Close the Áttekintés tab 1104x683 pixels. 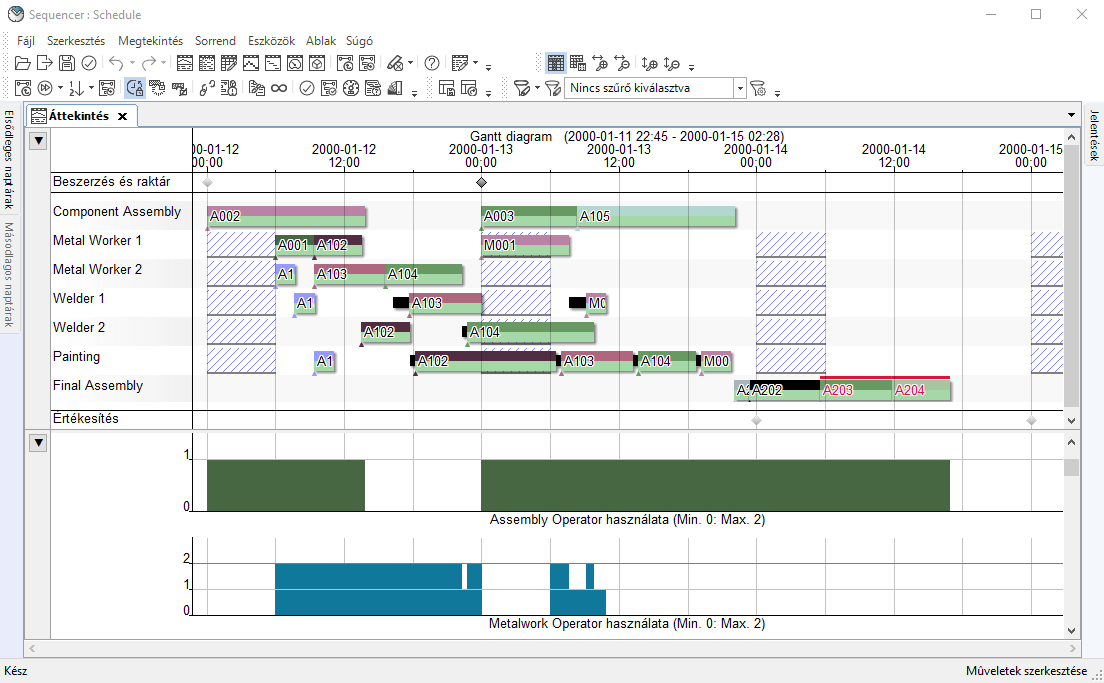click(122, 116)
